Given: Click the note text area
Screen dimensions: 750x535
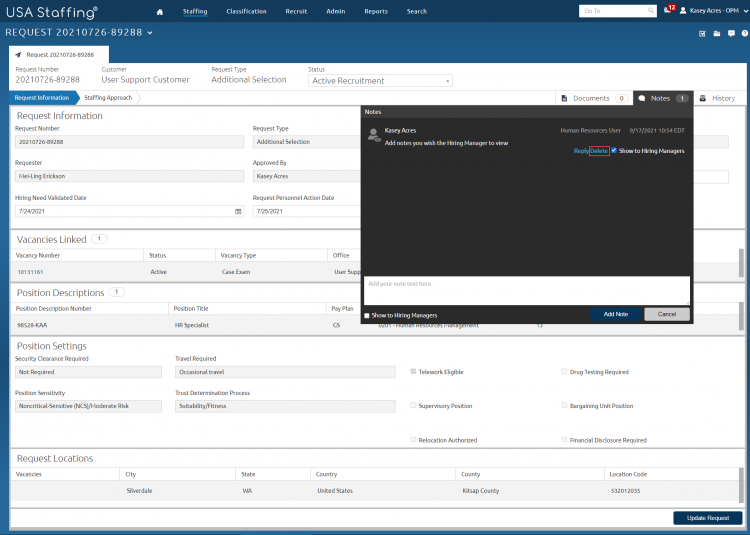Looking at the screenshot, I should pos(527,290).
